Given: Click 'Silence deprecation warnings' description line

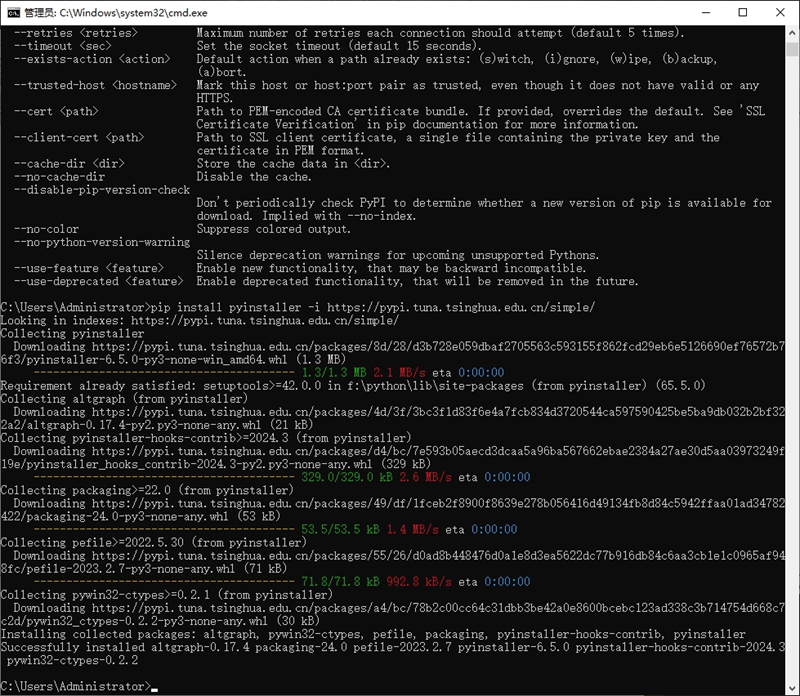Looking at the screenshot, I should point(397,255).
